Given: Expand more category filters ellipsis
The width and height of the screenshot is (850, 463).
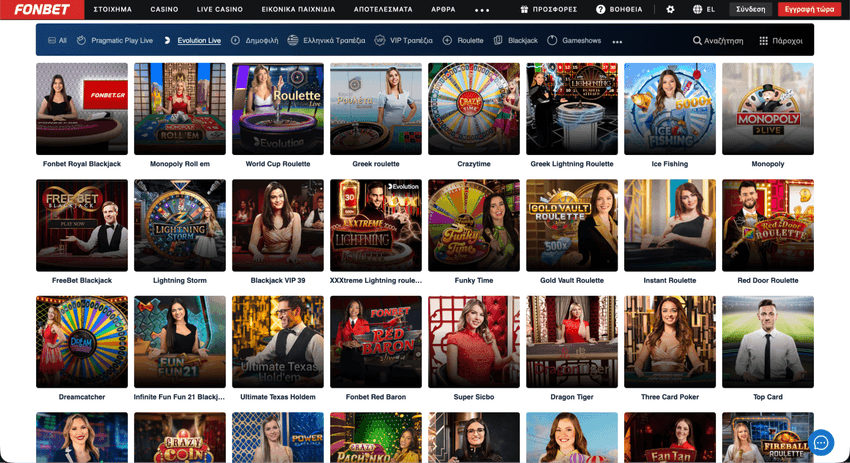Looking at the screenshot, I should tap(617, 42).
